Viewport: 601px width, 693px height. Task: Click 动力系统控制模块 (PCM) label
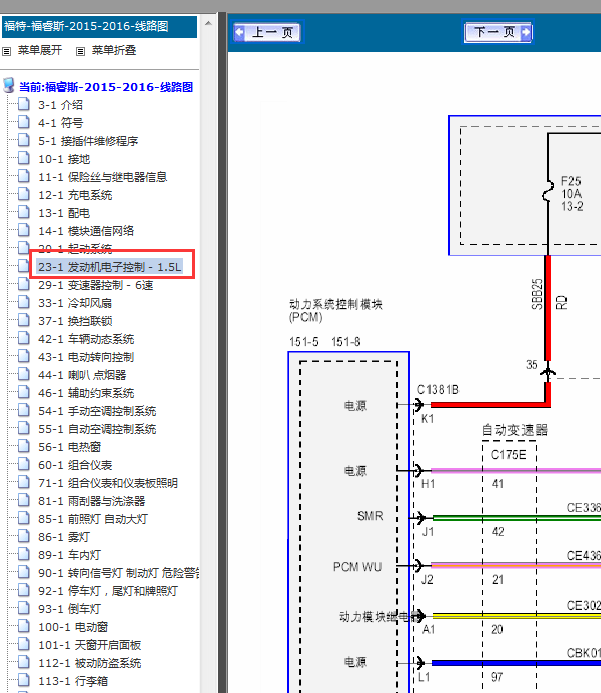point(335,311)
